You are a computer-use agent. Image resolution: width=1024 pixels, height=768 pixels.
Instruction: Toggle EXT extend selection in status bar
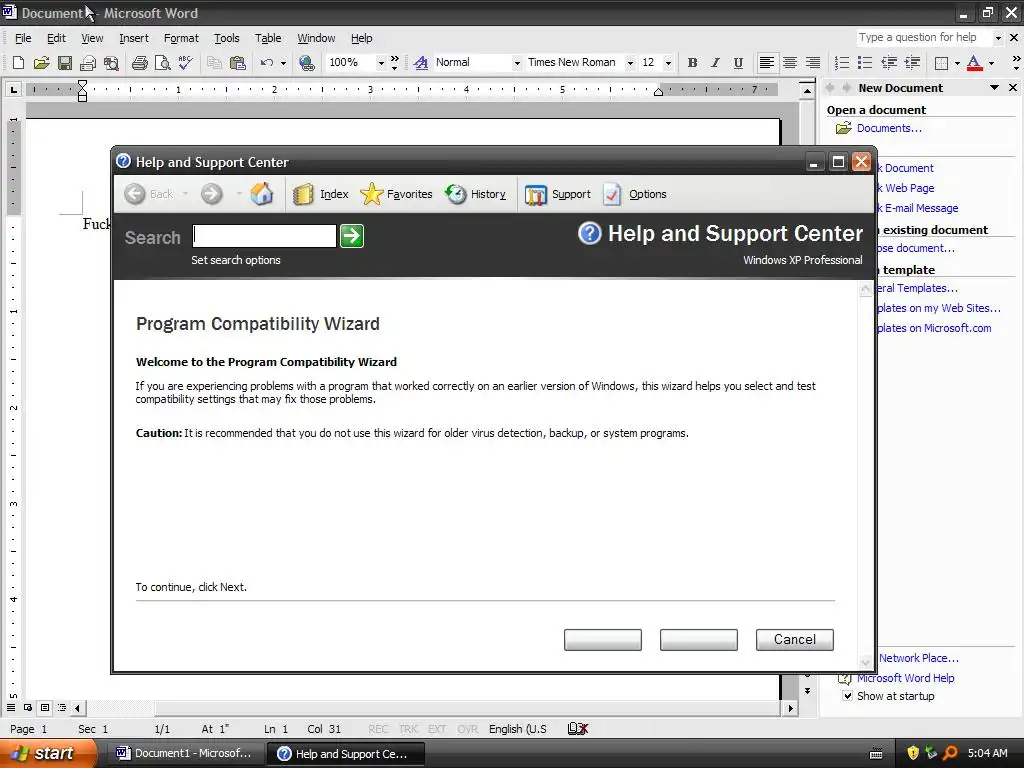point(437,729)
